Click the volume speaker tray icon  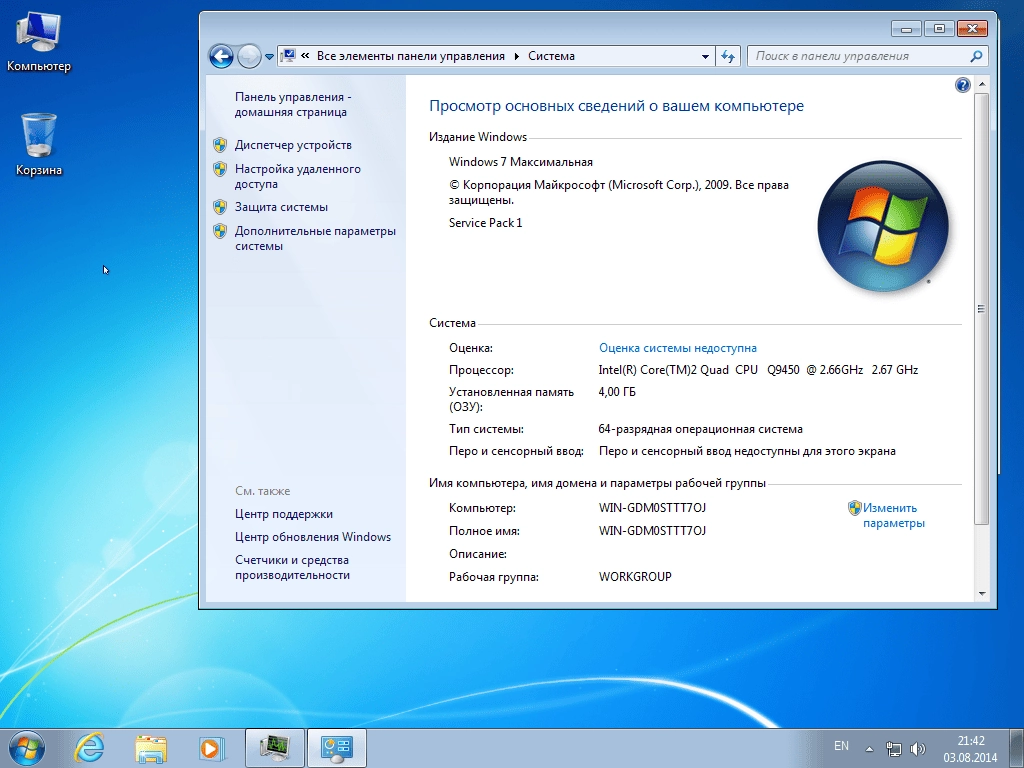918,748
